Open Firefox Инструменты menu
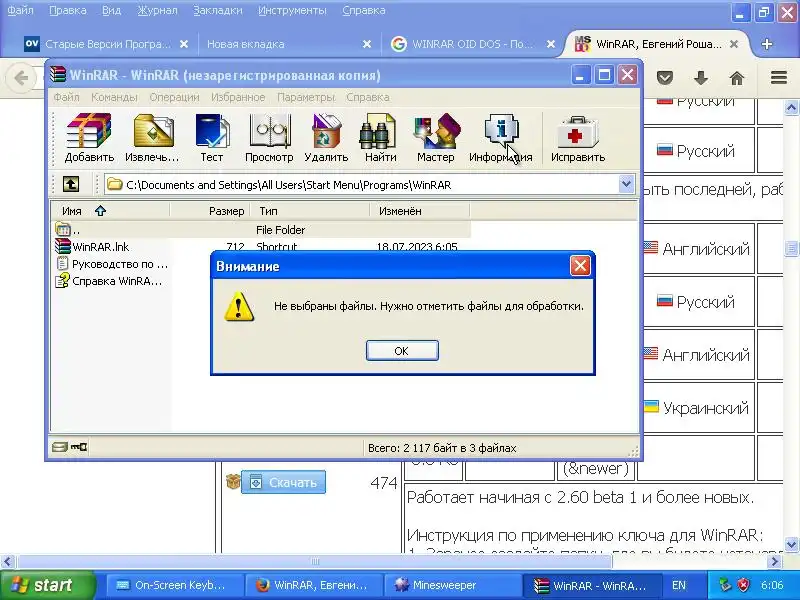 292,10
